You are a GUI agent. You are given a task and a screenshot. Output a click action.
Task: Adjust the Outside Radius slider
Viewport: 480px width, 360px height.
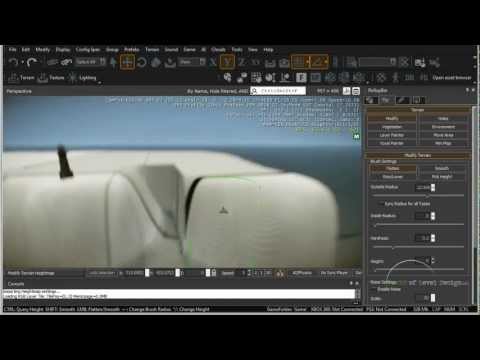pyautogui.click(x=419, y=196)
